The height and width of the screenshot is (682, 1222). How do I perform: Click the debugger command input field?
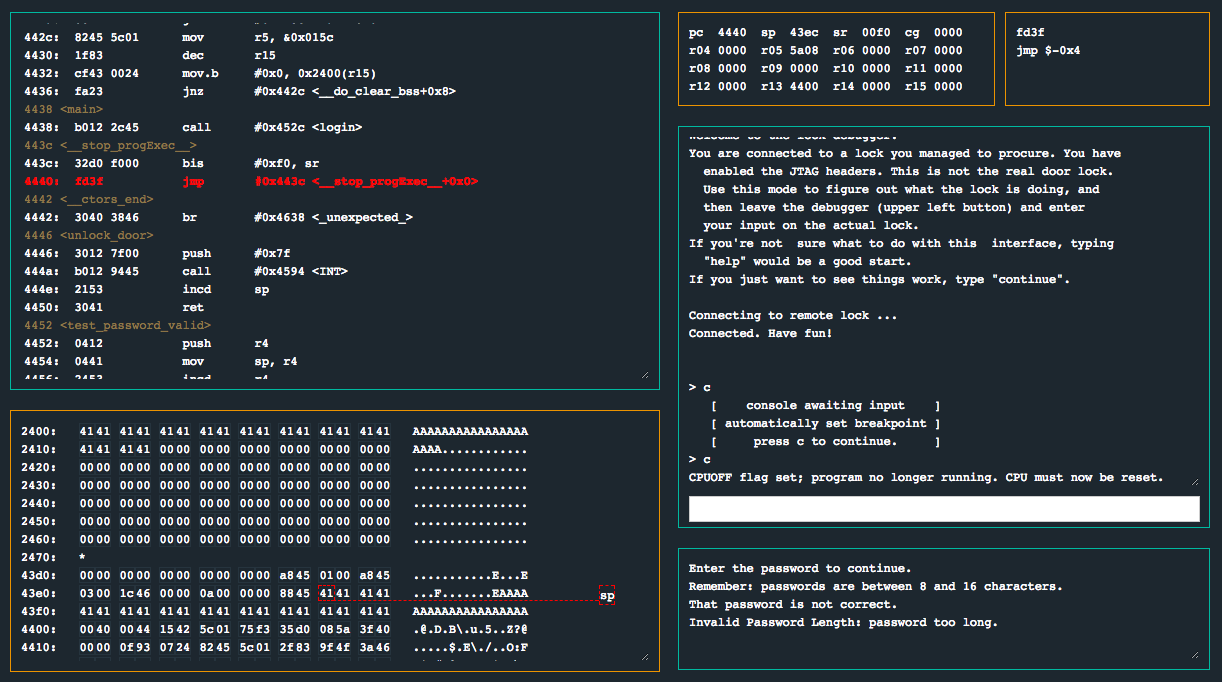pyautogui.click(x=944, y=509)
